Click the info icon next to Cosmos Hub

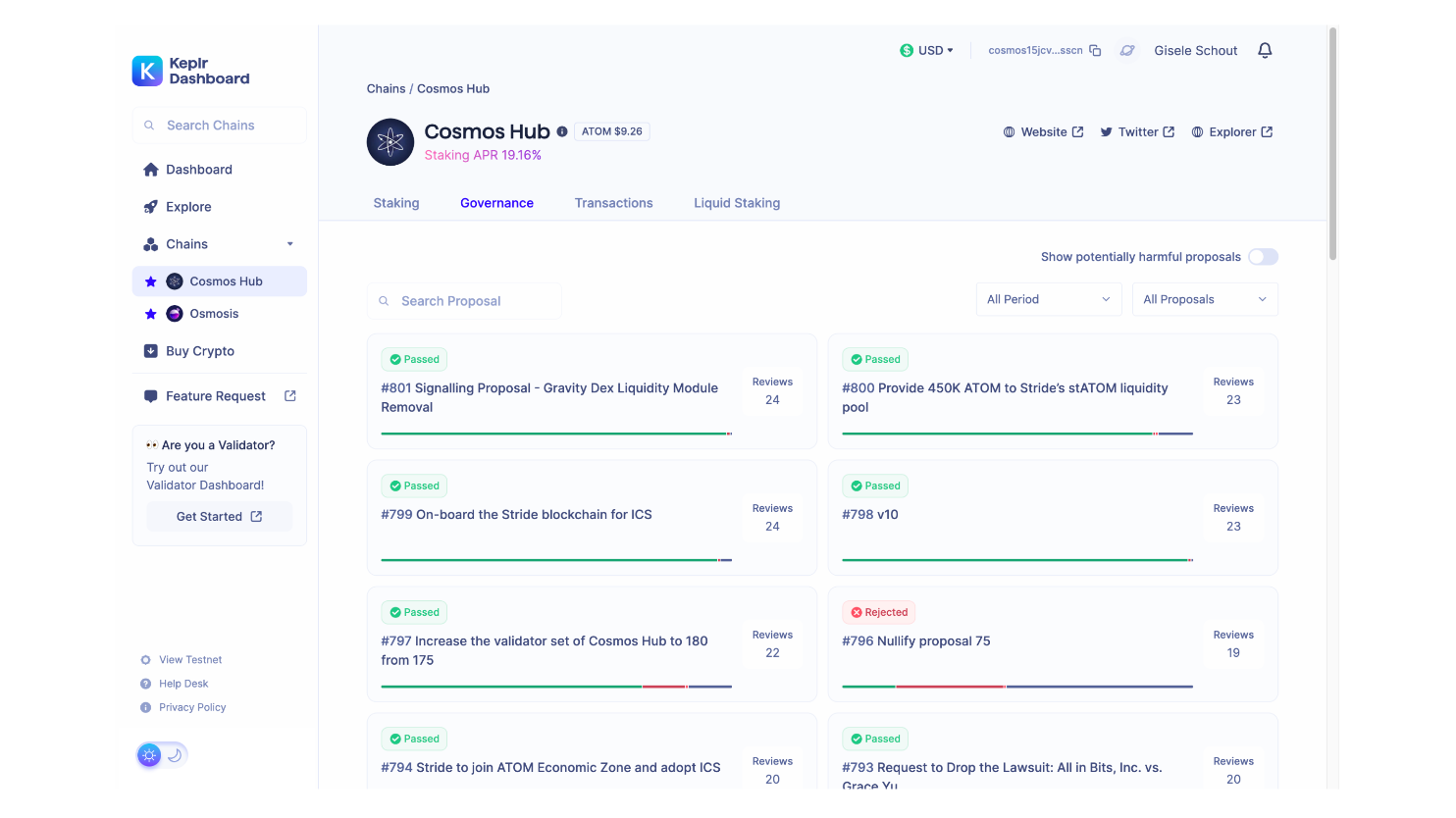coord(562,131)
